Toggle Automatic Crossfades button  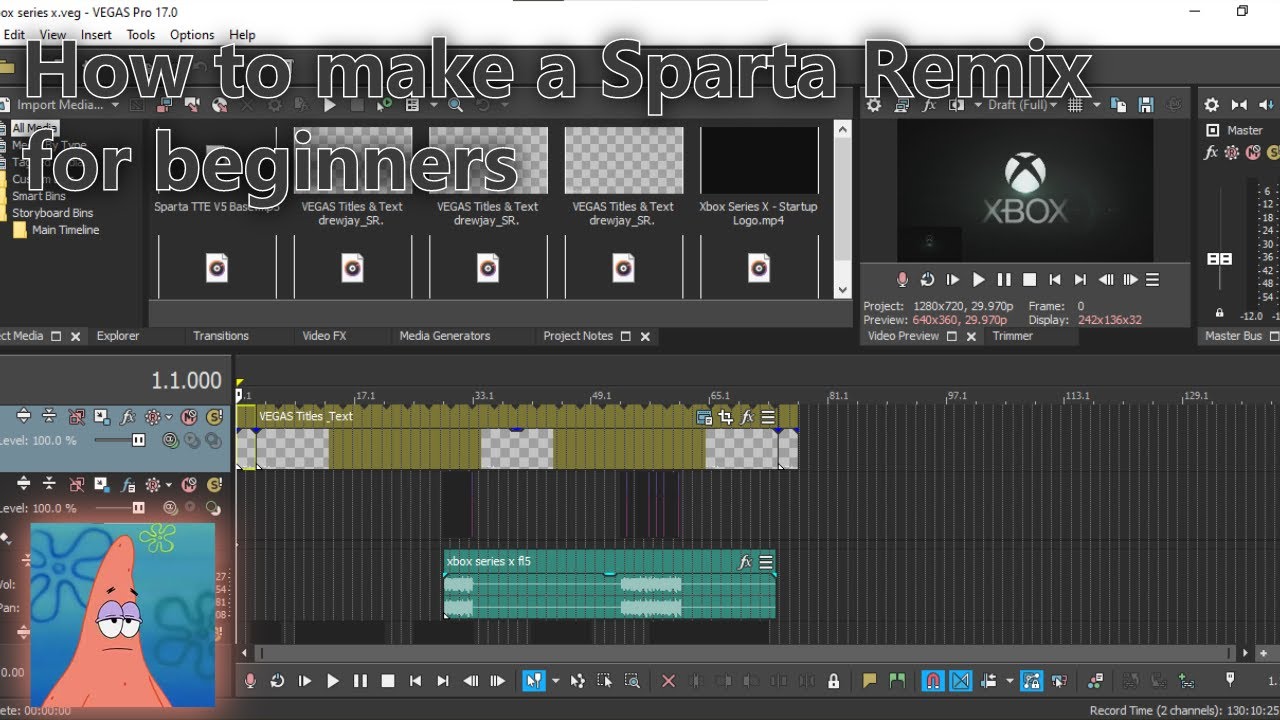click(x=960, y=681)
